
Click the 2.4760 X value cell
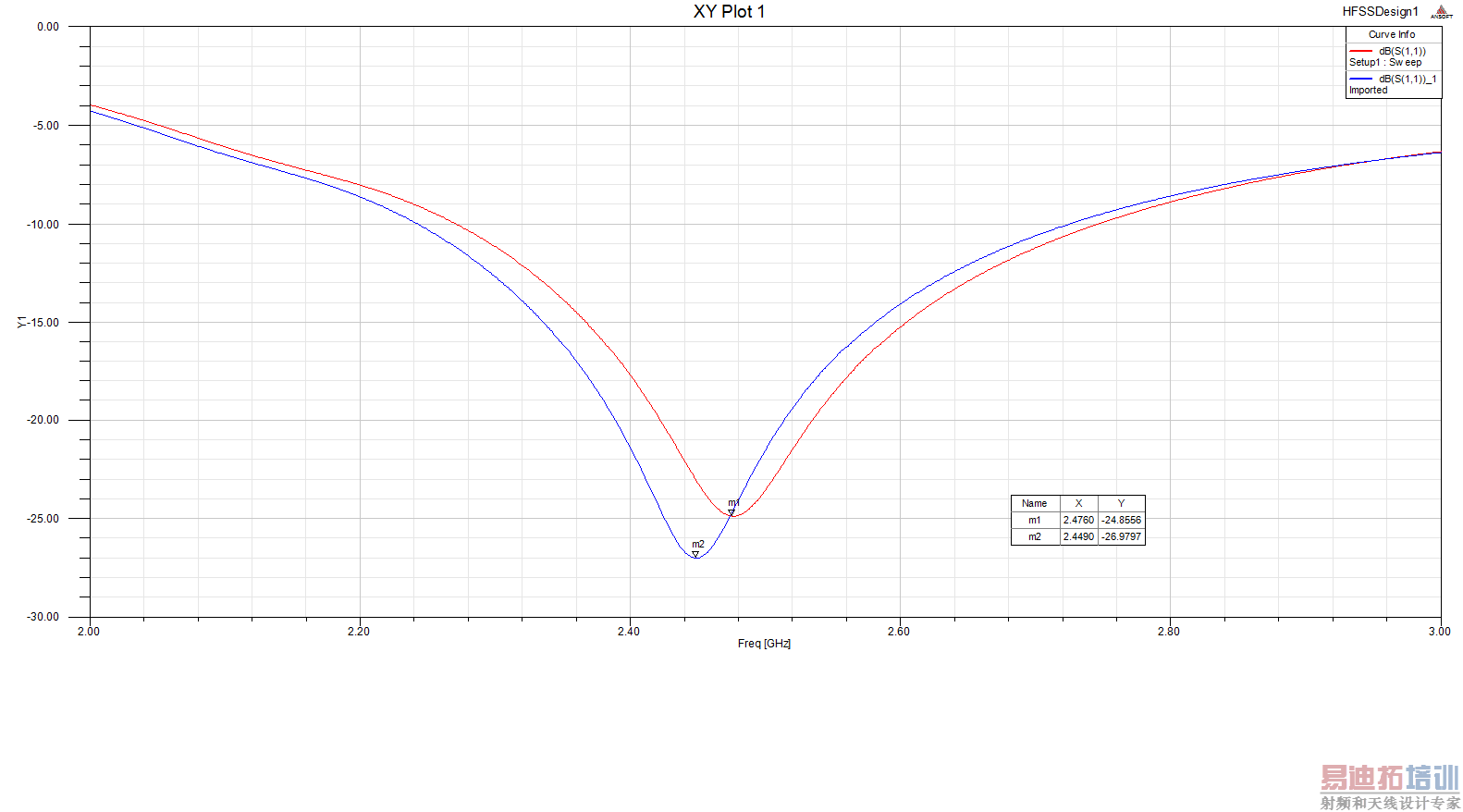pos(1078,520)
